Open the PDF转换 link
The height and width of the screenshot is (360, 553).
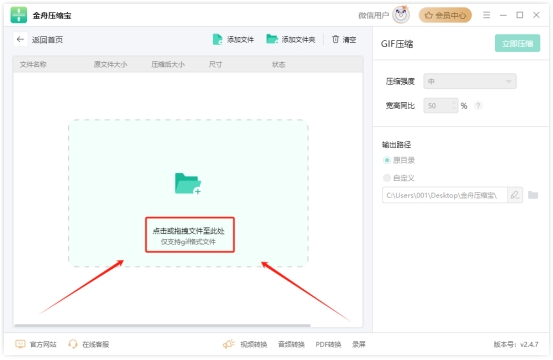click(328, 344)
